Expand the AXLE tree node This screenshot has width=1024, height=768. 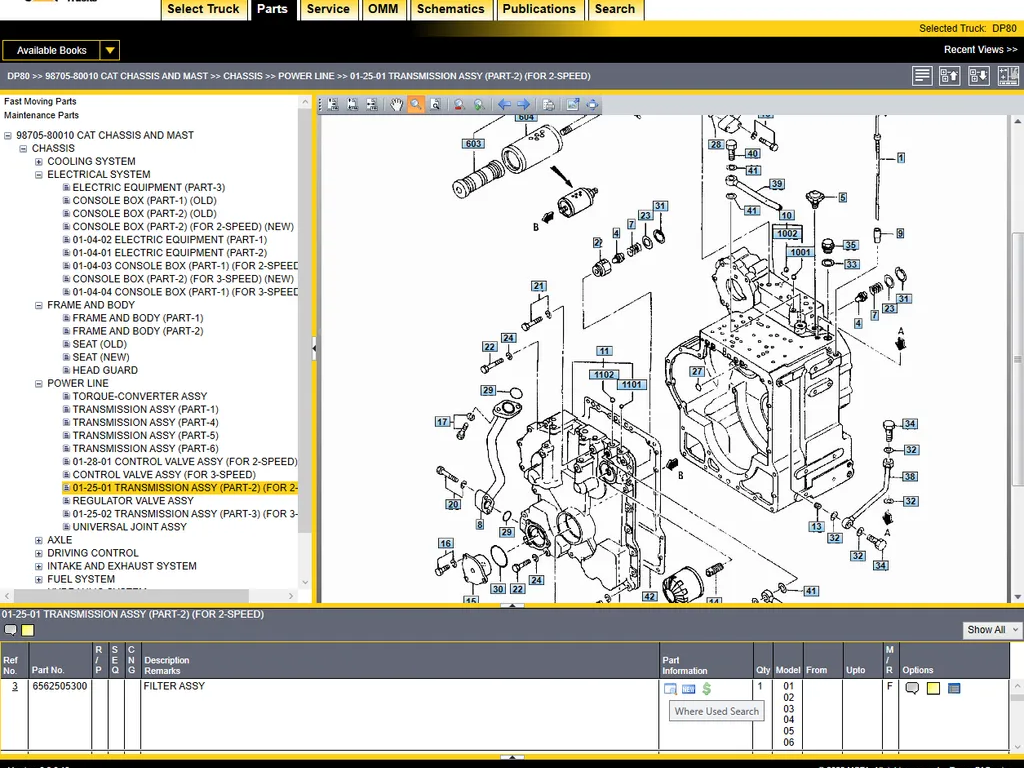(x=39, y=541)
